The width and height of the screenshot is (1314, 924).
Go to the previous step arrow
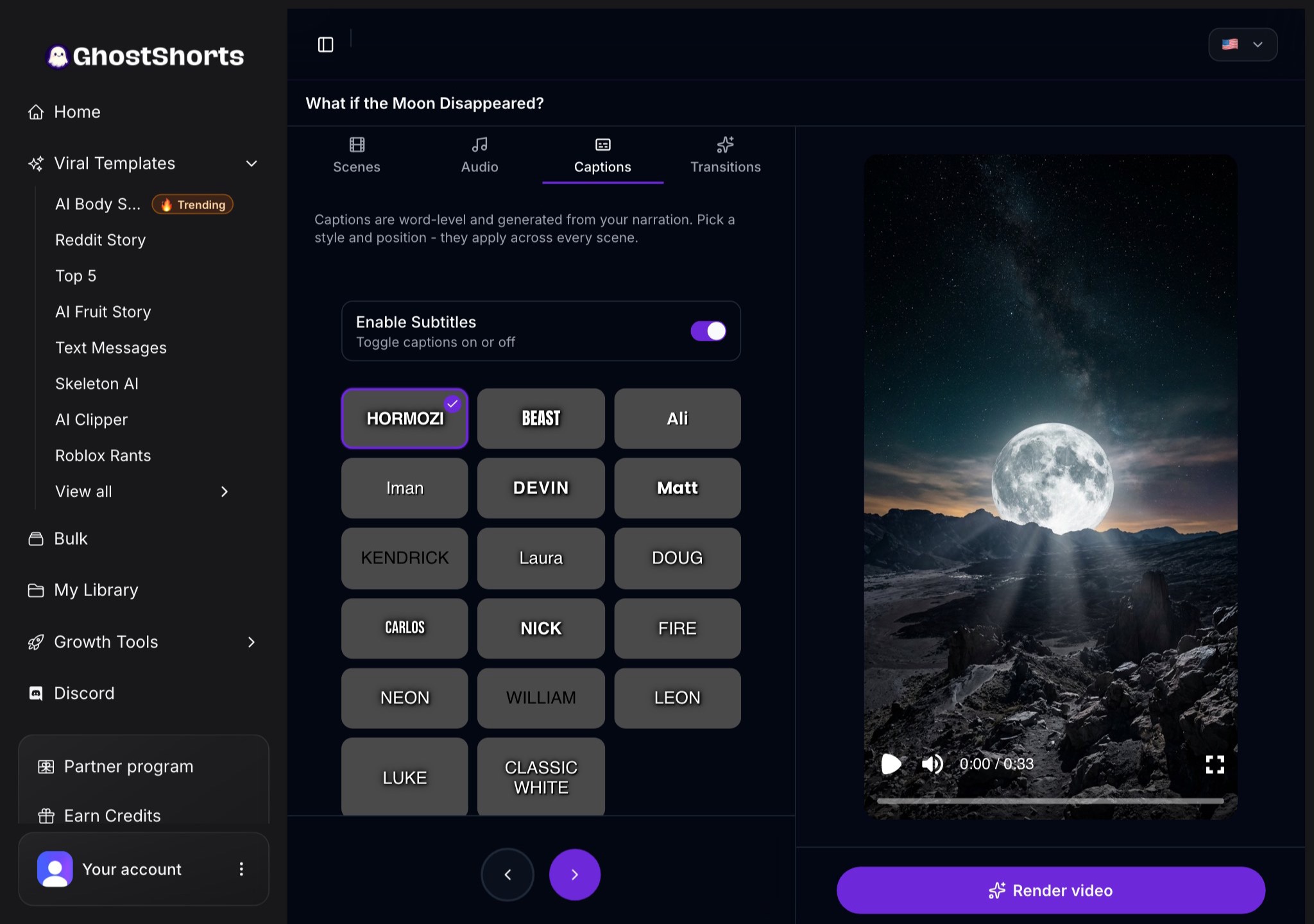click(x=508, y=874)
